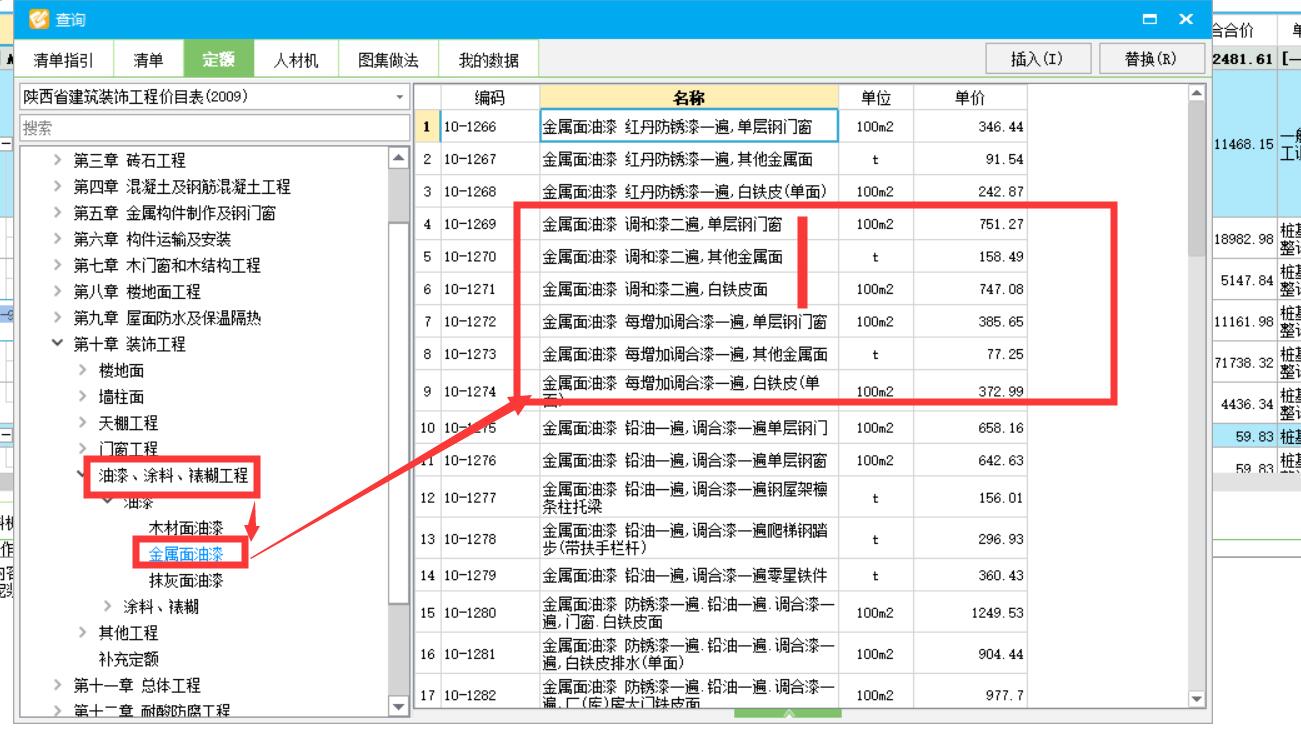Select row 每增加调合漆一遍,单层钢门窗
Image resolution: width=1301 pixels, height=740 pixels.
pos(689,322)
